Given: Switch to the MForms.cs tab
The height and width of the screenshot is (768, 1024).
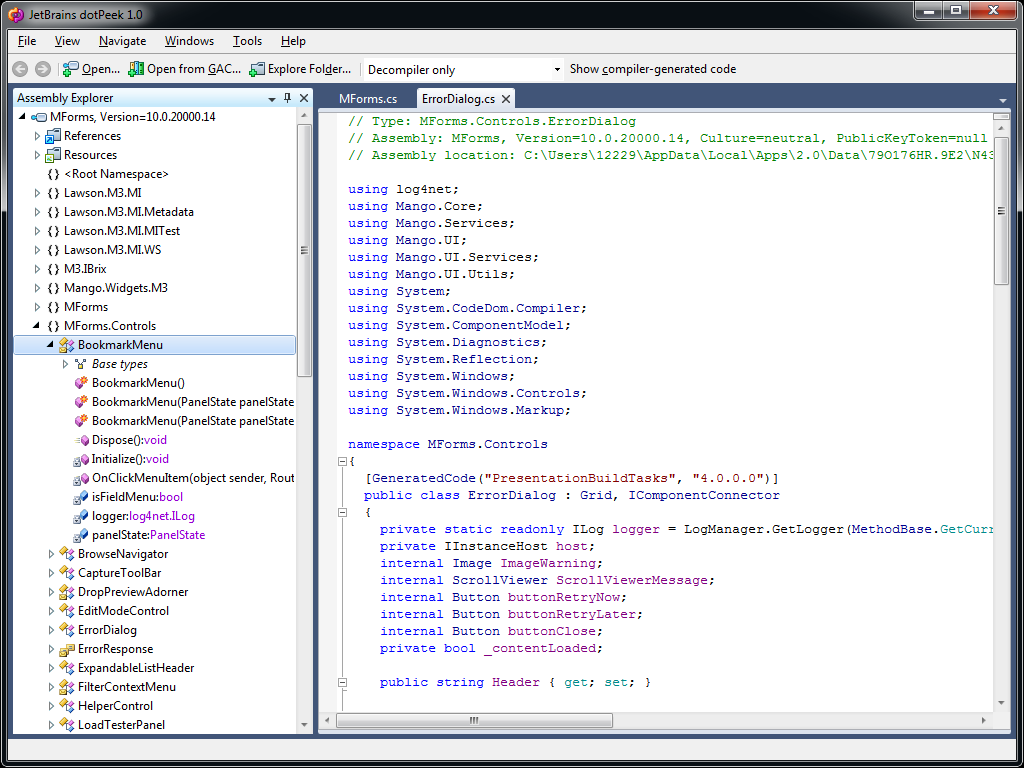Looking at the screenshot, I should pos(368,99).
